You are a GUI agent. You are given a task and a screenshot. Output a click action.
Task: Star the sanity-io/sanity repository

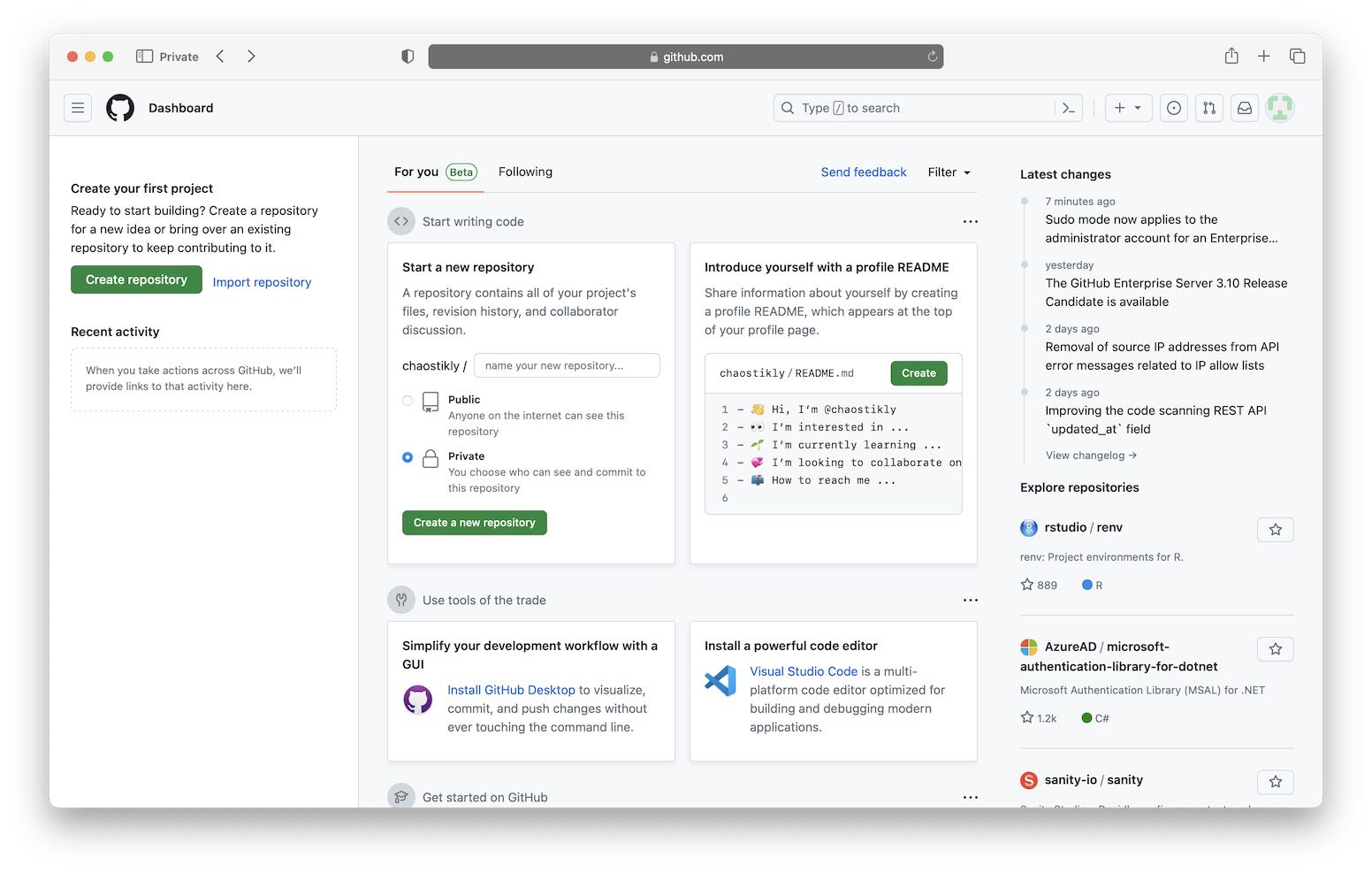pos(1275,782)
